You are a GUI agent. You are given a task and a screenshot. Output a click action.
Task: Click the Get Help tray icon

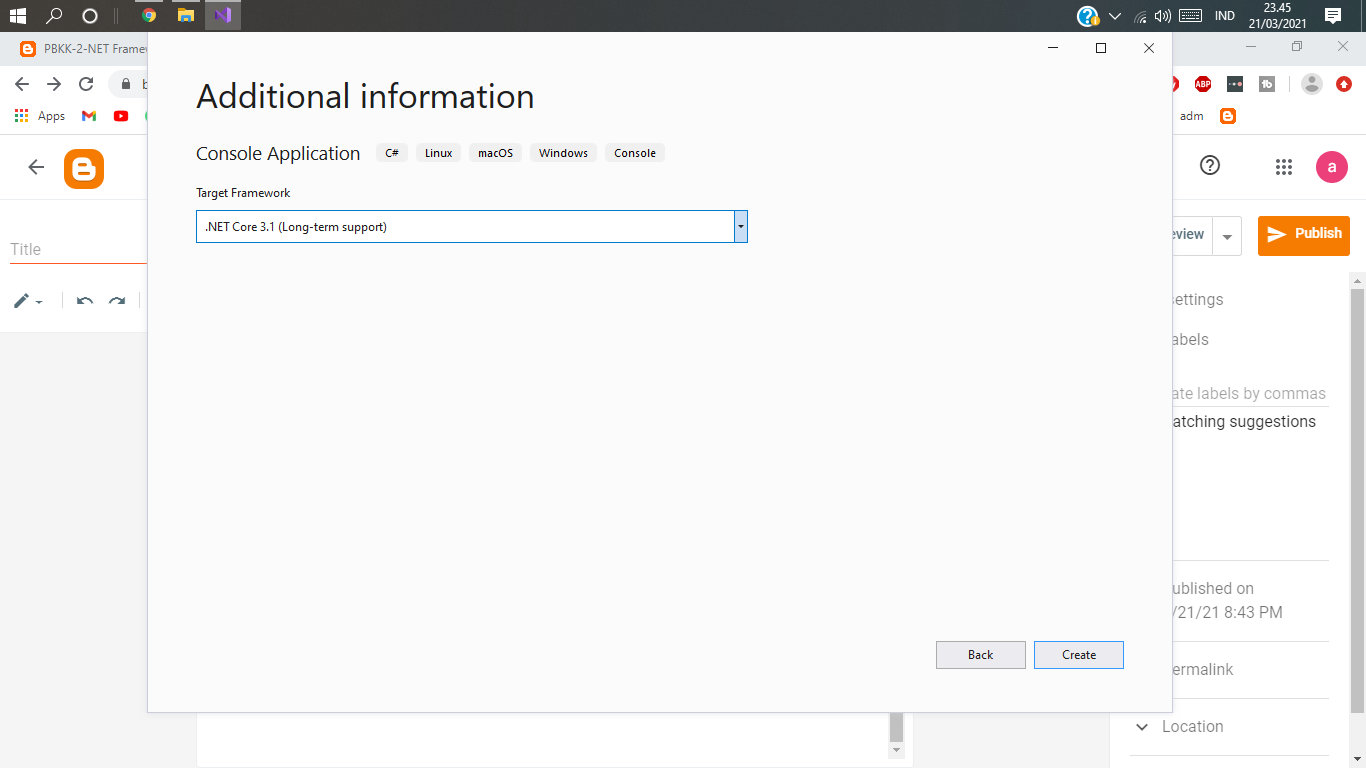coord(1088,16)
